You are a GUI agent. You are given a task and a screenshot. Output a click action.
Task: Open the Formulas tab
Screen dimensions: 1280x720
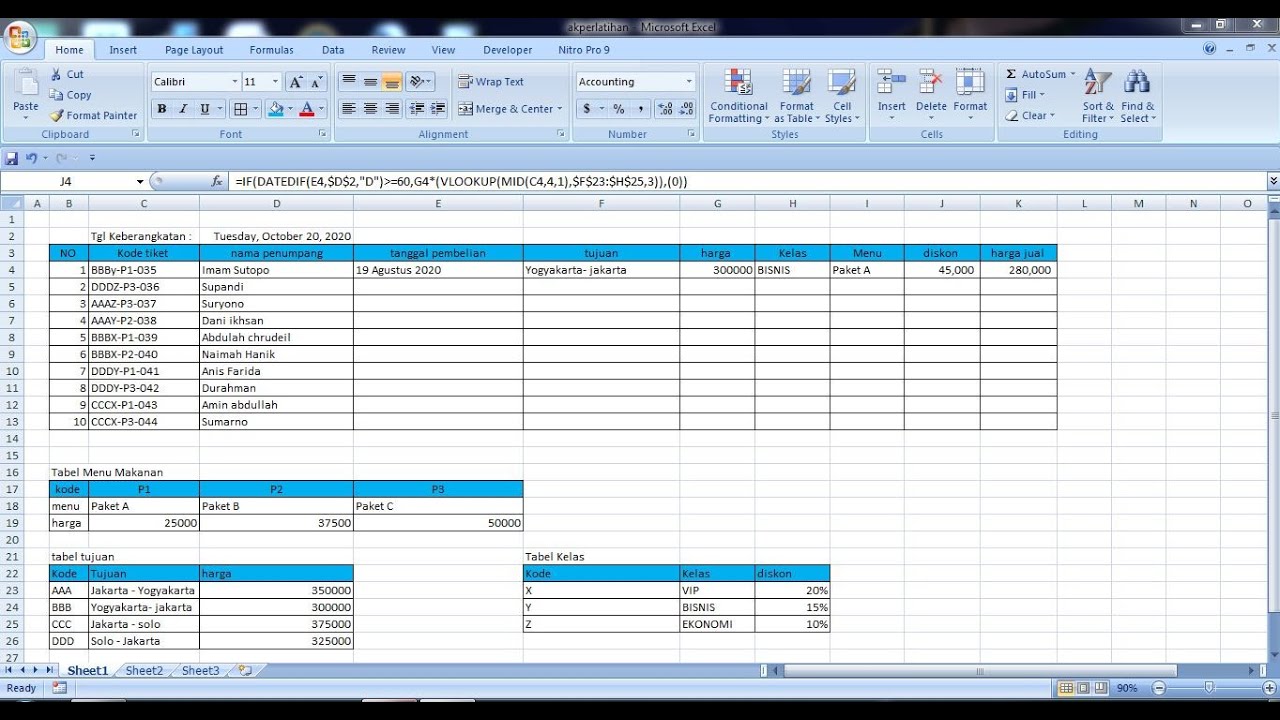(272, 50)
